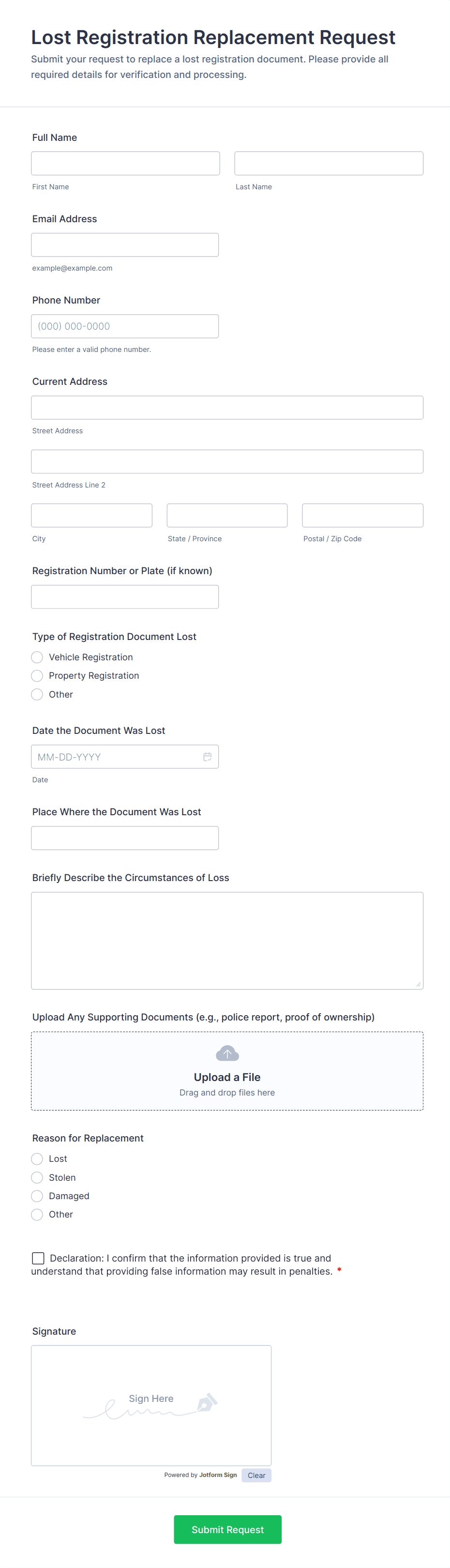Image resolution: width=450 pixels, height=1568 pixels.
Task: Click into the Last Name field
Action: (329, 163)
